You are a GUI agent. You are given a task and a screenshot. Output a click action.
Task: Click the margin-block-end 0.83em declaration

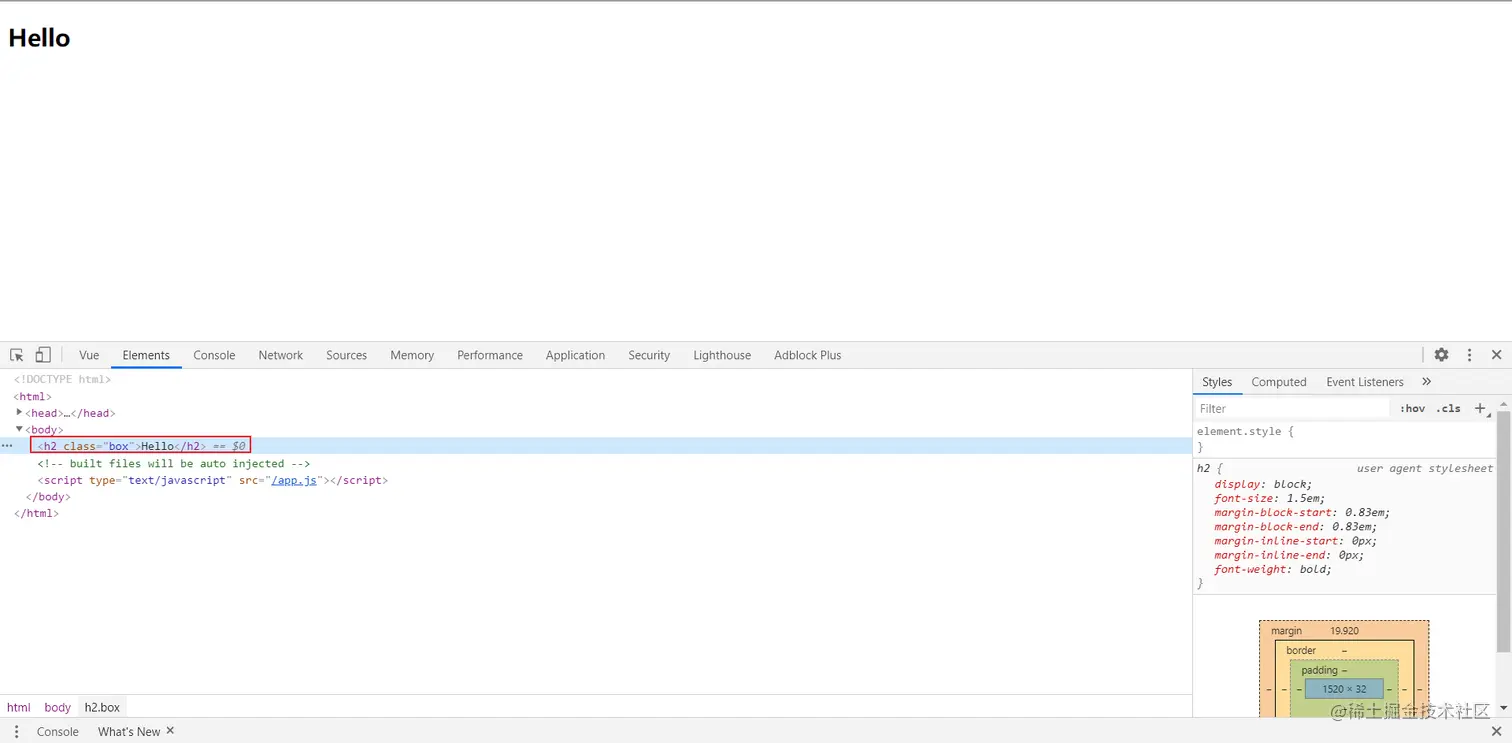tap(1296, 526)
